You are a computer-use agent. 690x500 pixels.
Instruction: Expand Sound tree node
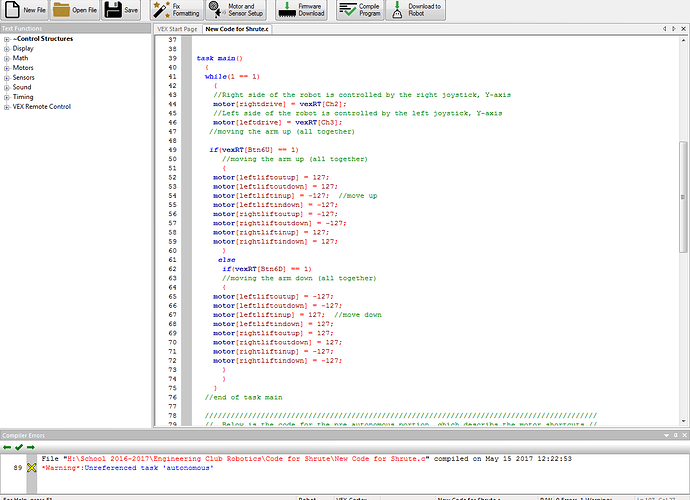click(7, 88)
